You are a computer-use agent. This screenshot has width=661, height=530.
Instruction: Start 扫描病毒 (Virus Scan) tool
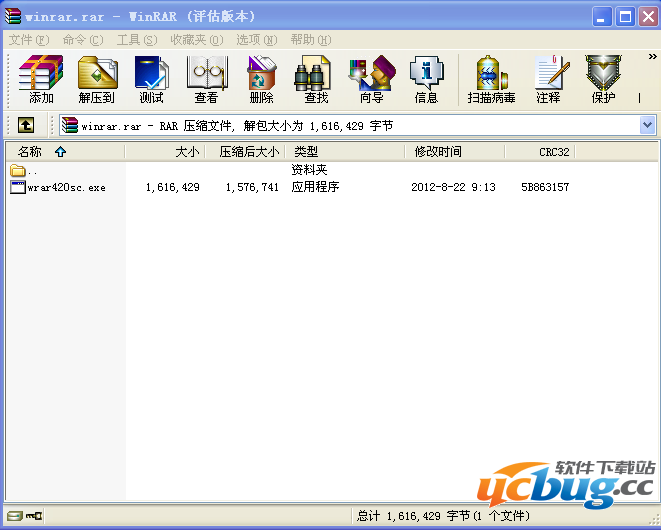pyautogui.click(x=491, y=79)
